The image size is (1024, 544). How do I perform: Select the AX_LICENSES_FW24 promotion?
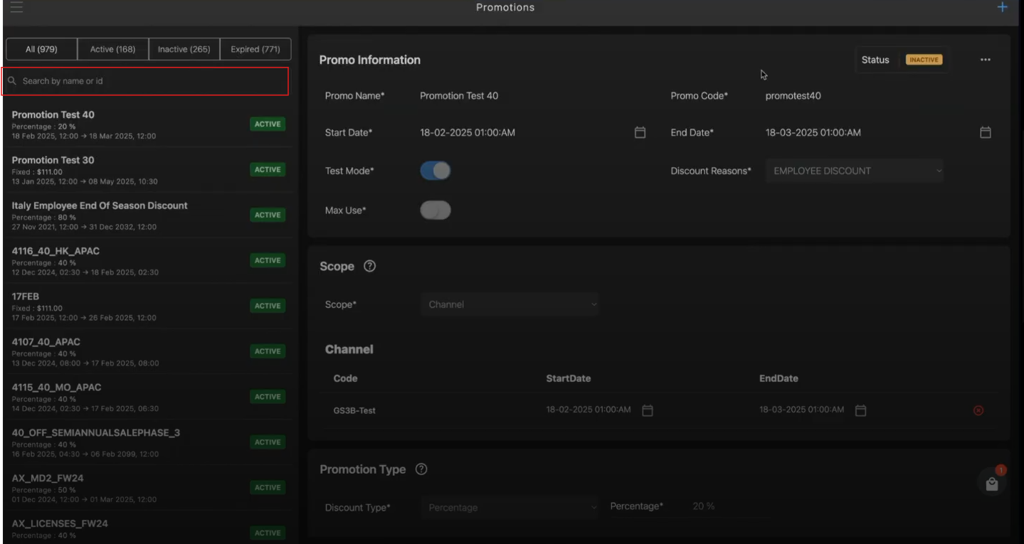(x=149, y=528)
